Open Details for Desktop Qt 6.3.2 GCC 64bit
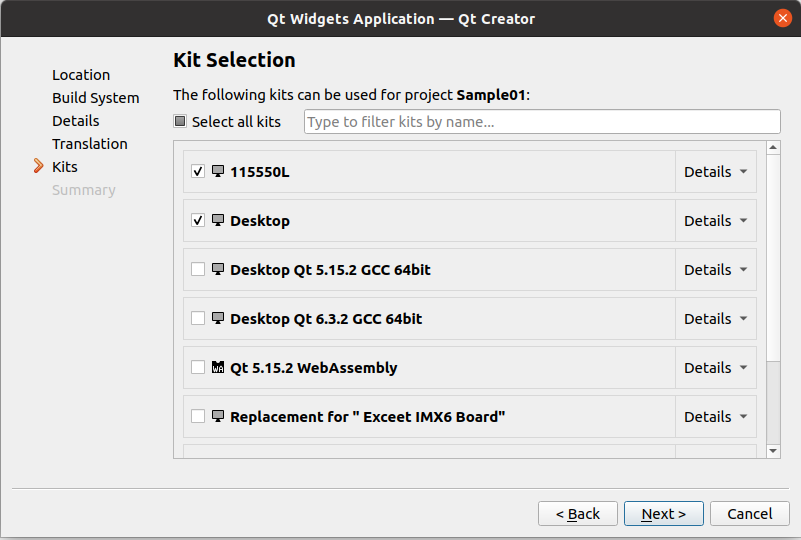Screen dimensions: 801x540 [715, 319]
